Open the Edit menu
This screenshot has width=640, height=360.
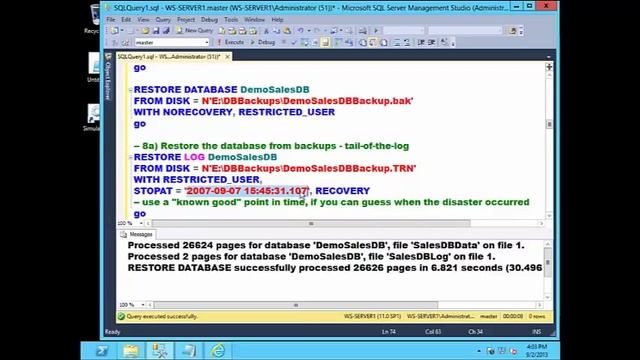point(126,19)
